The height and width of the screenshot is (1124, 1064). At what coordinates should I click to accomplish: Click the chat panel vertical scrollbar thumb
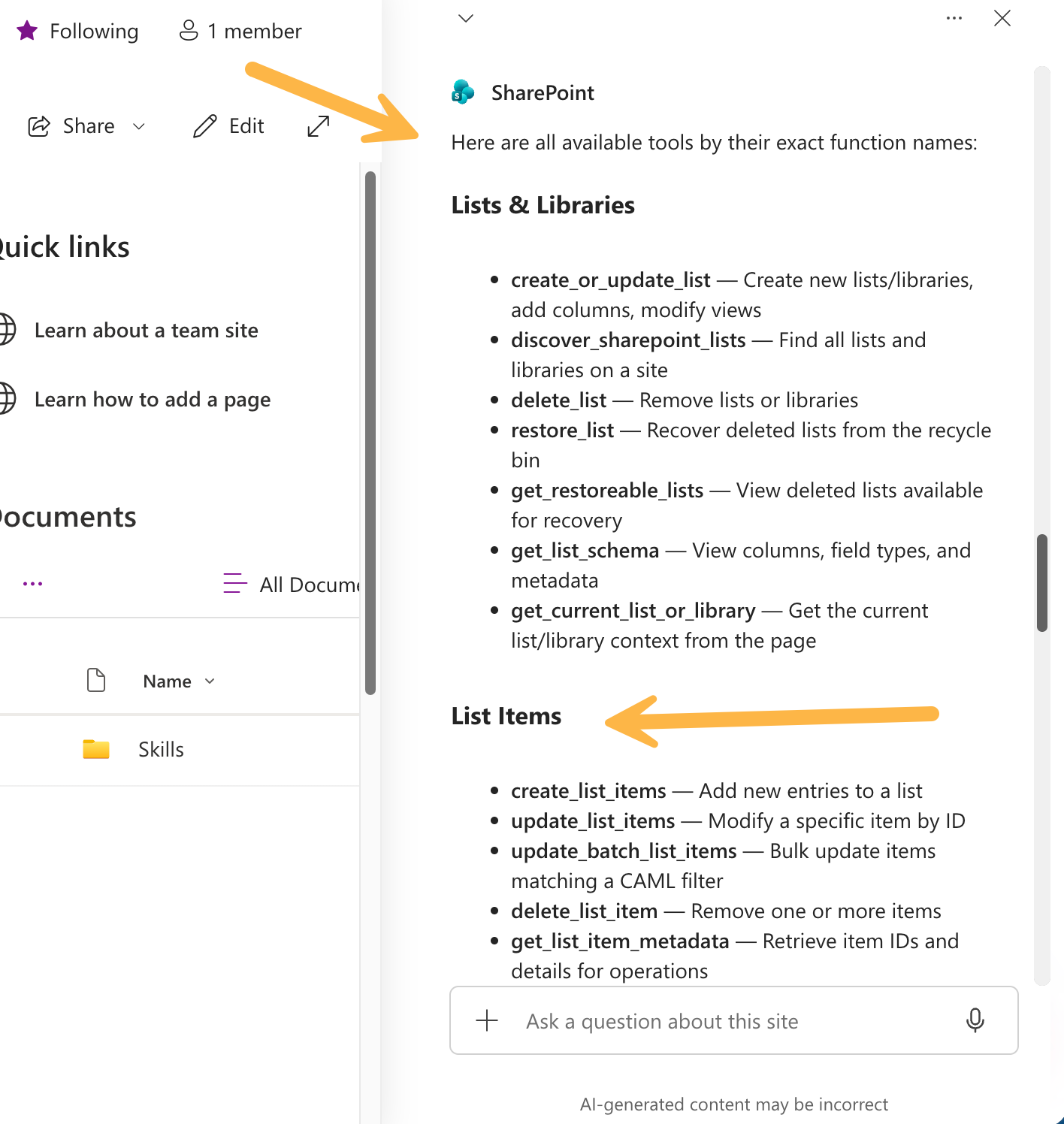[1042, 583]
